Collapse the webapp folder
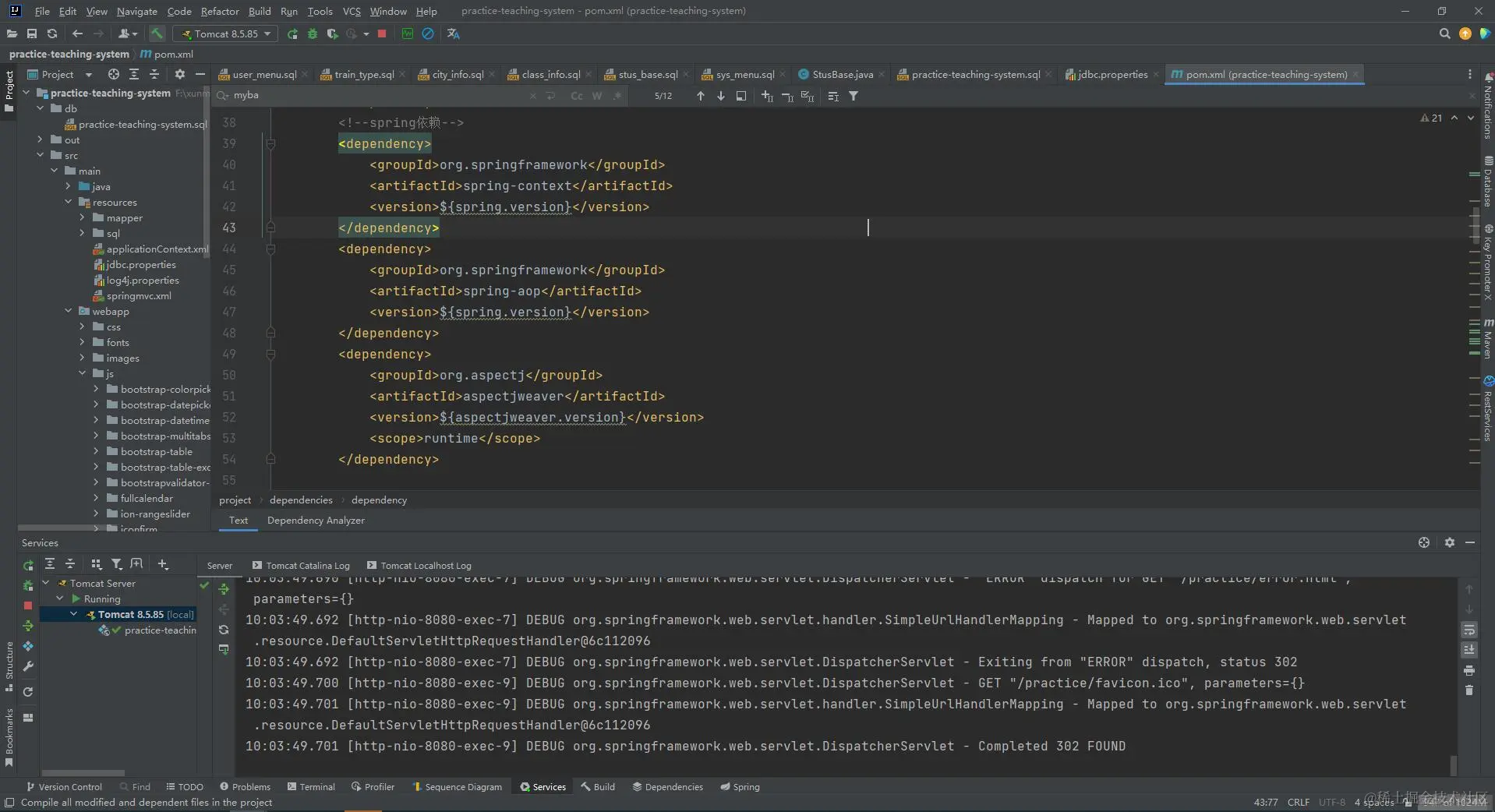This screenshot has height=812, width=1495. point(69,311)
